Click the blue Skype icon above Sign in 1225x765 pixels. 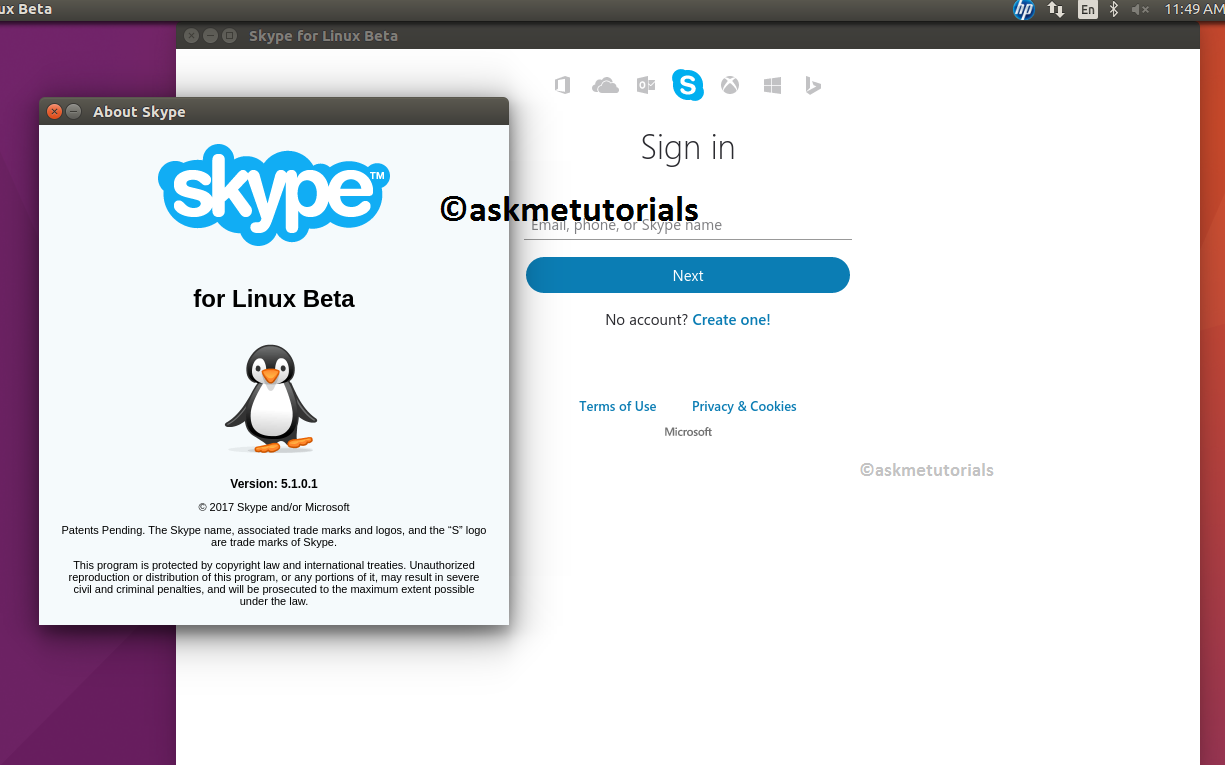tap(688, 85)
